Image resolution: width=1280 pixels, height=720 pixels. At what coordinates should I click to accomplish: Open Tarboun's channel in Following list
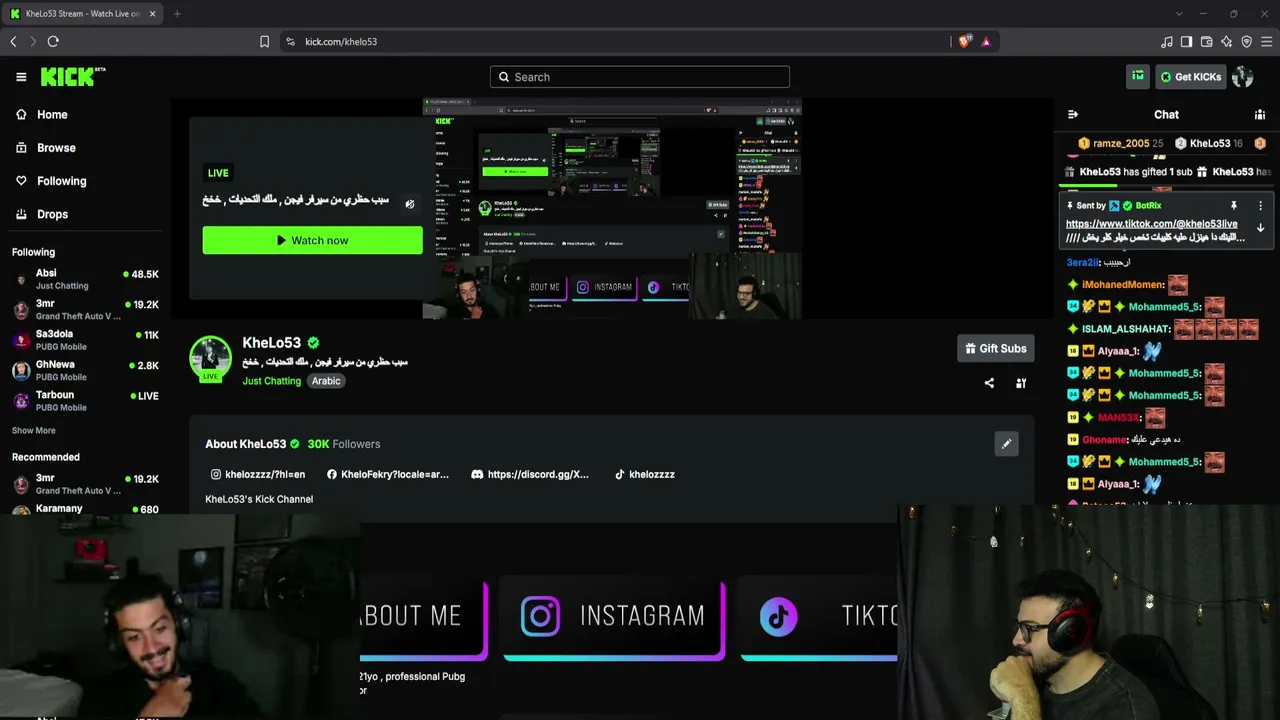[85, 401]
